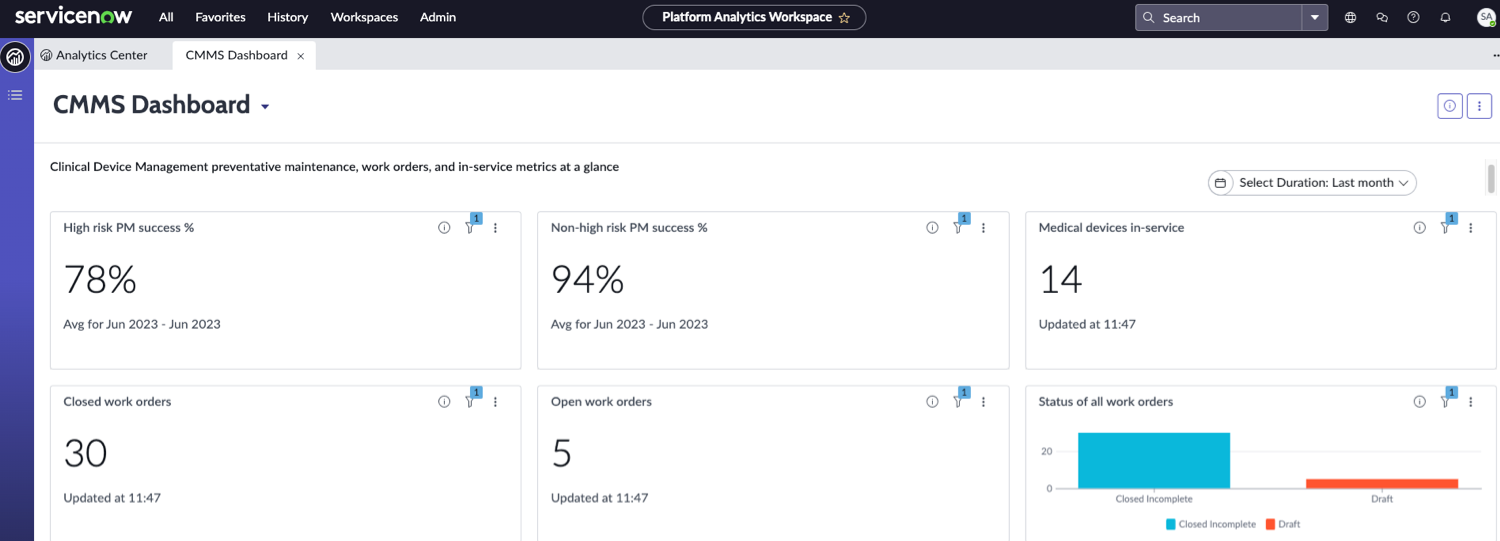Close the CMMS Dashboard tab

(x=300, y=56)
